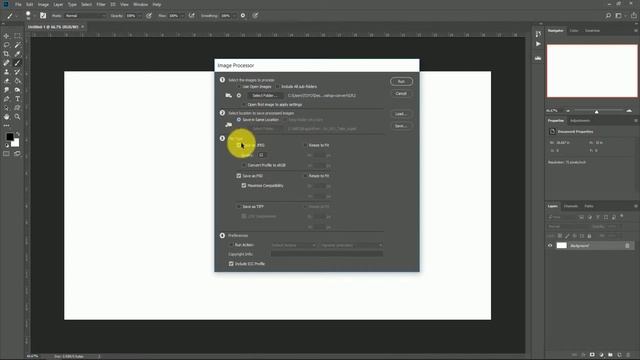
Task: Click the foreground color swatch
Action: click(x=10, y=137)
